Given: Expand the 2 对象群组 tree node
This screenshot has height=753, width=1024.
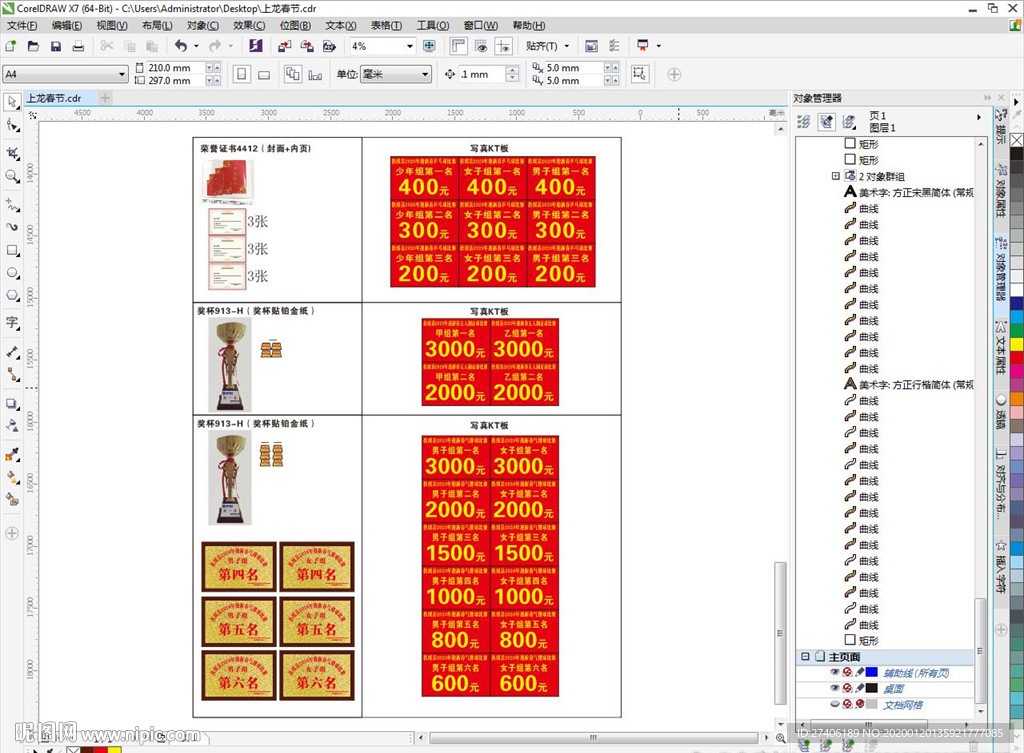Looking at the screenshot, I should tap(835, 176).
